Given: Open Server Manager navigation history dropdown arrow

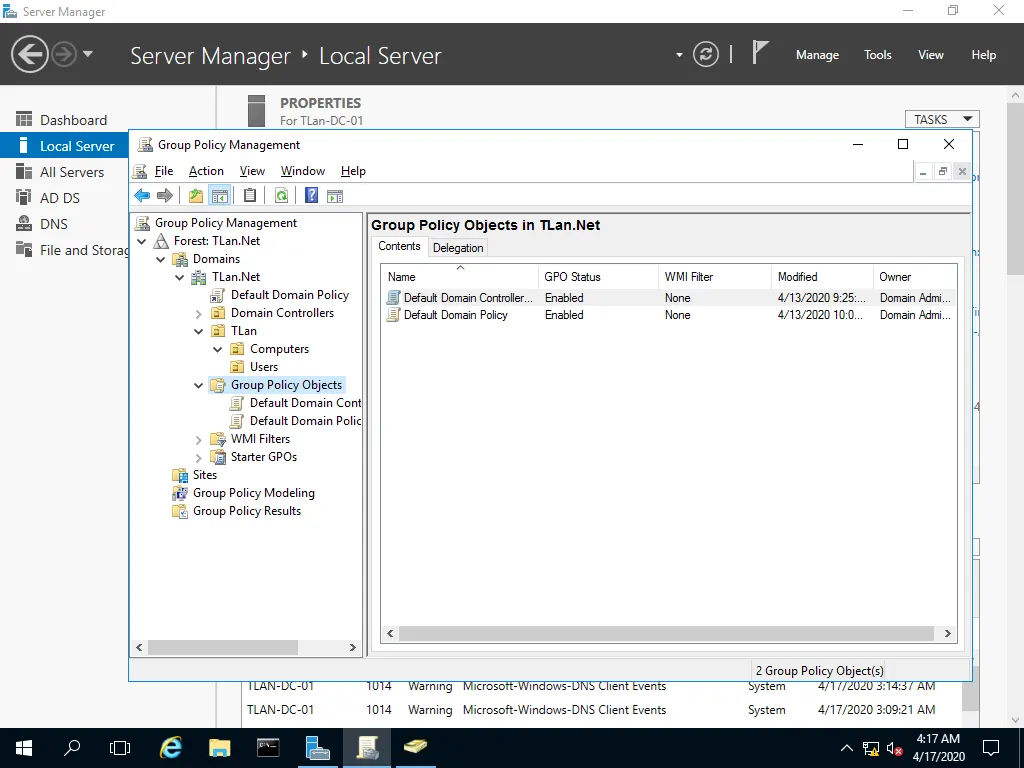Looking at the screenshot, I should pos(88,54).
